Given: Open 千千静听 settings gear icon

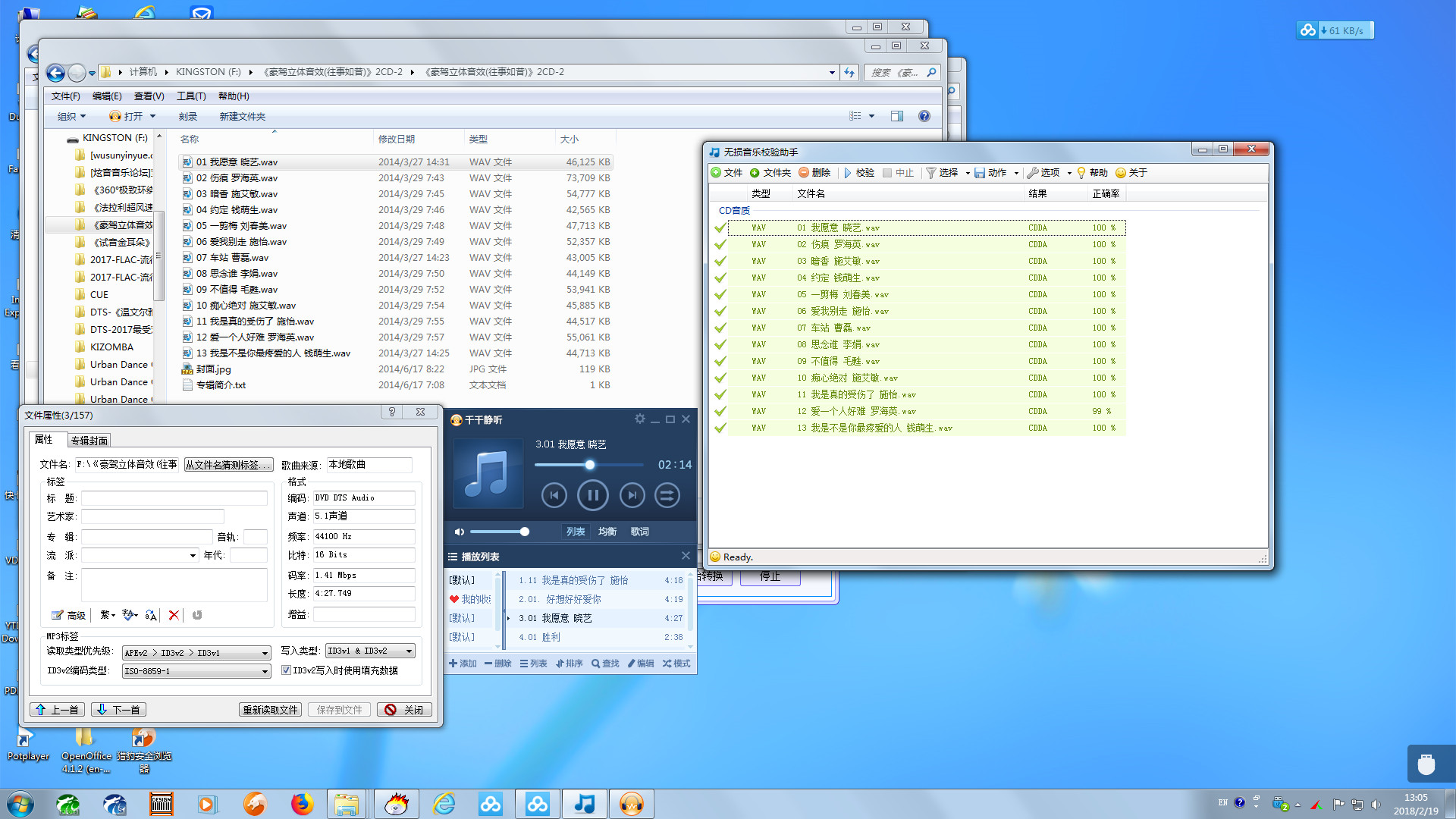Looking at the screenshot, I should (640, 419).
